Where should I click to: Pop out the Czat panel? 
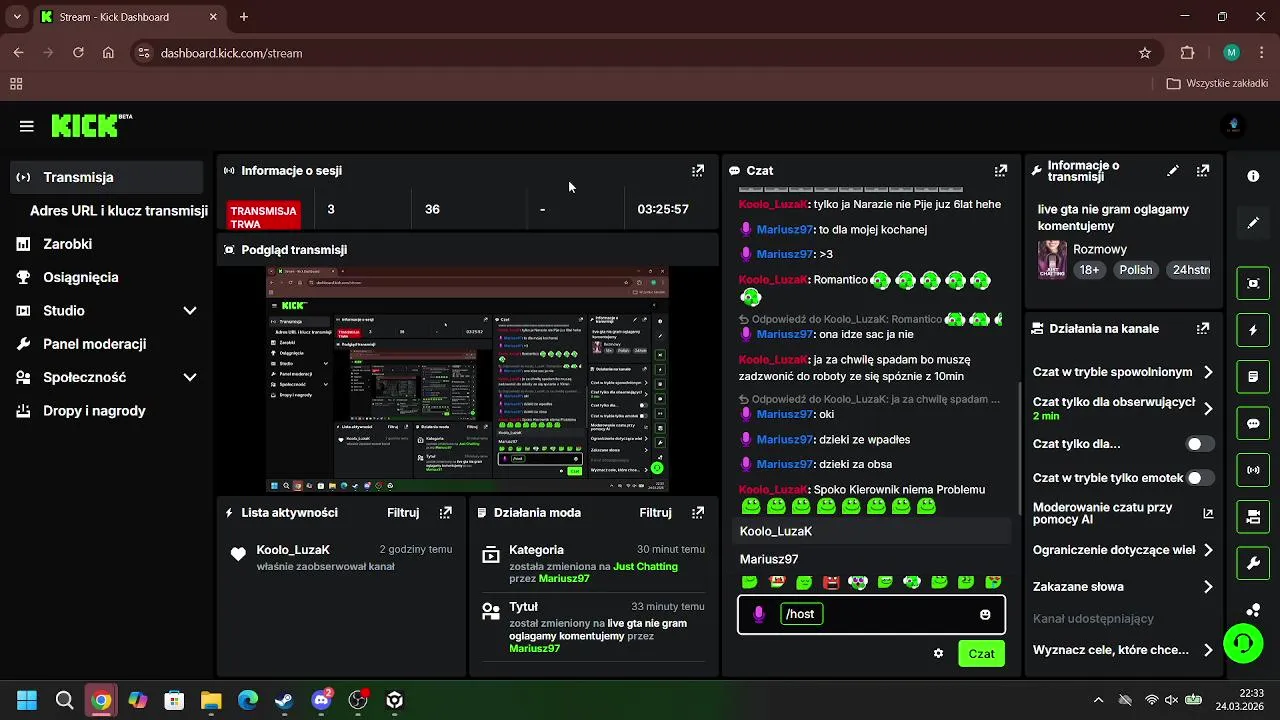[1001, 171]
